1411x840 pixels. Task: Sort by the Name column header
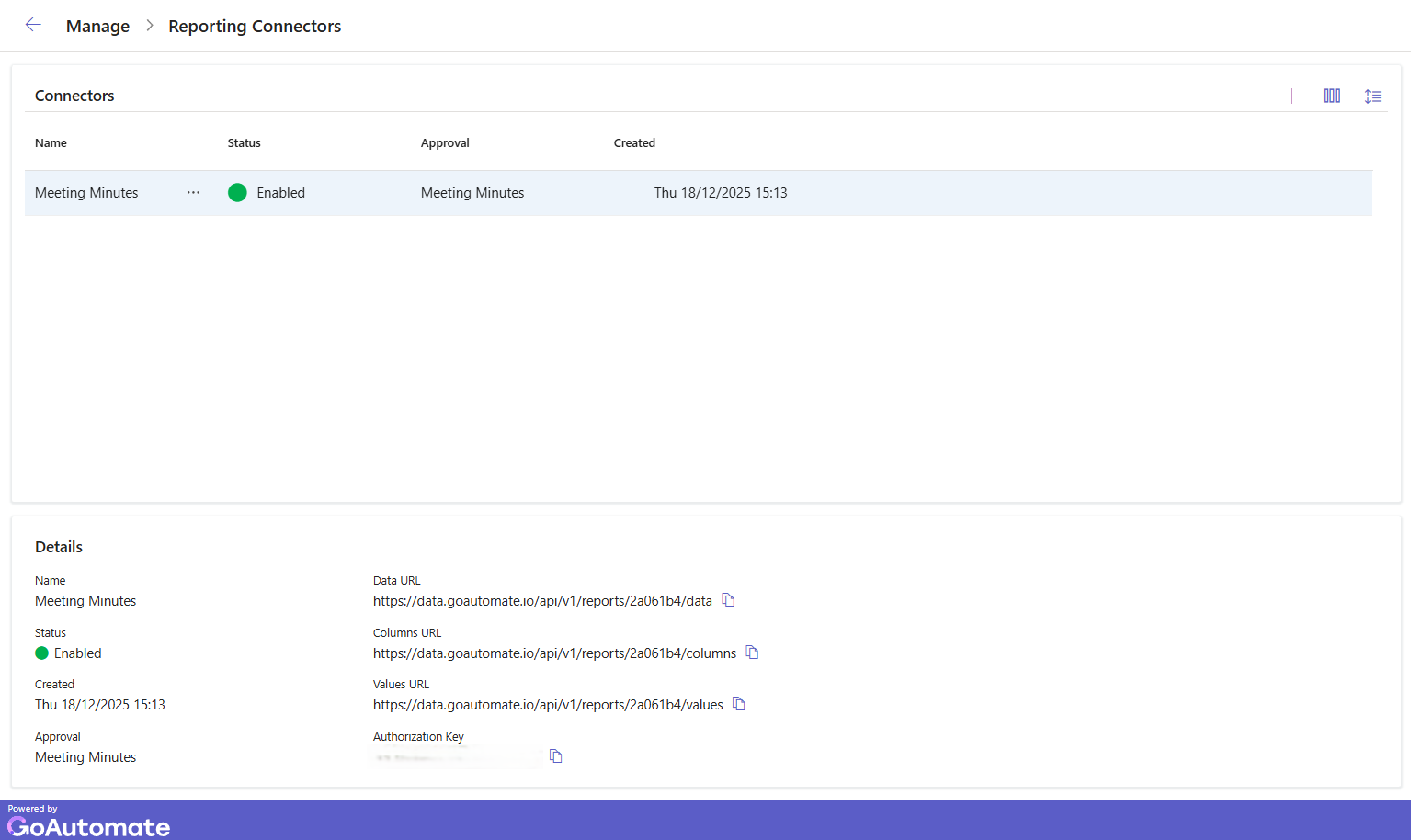click(x=51, y=143)
